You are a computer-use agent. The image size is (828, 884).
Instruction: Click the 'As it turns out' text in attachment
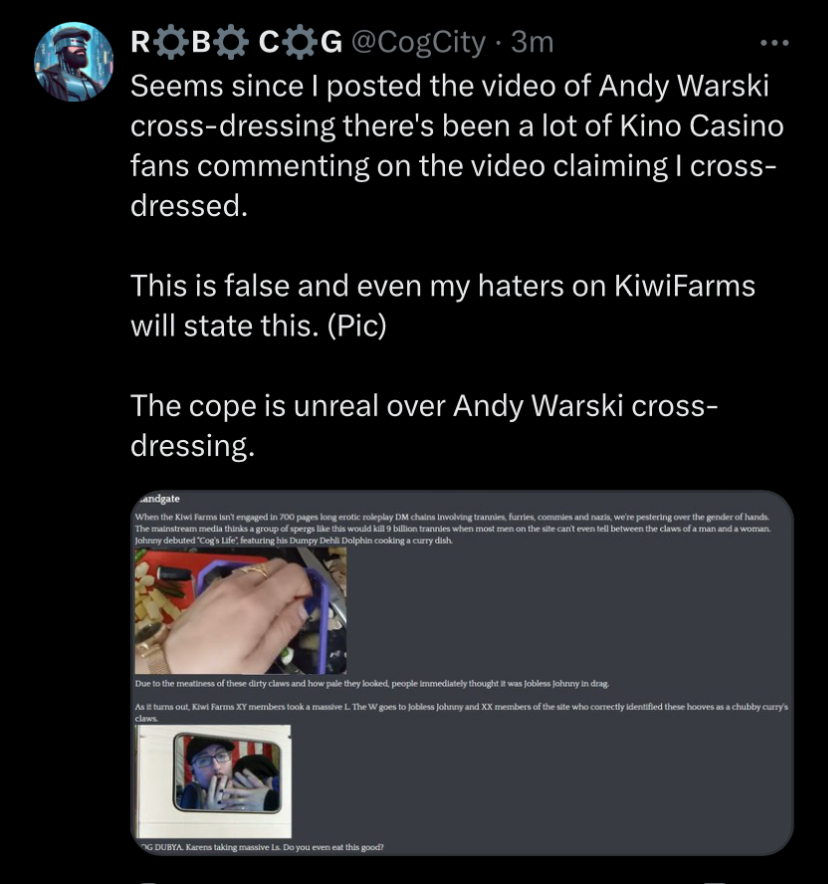[461, 712]
